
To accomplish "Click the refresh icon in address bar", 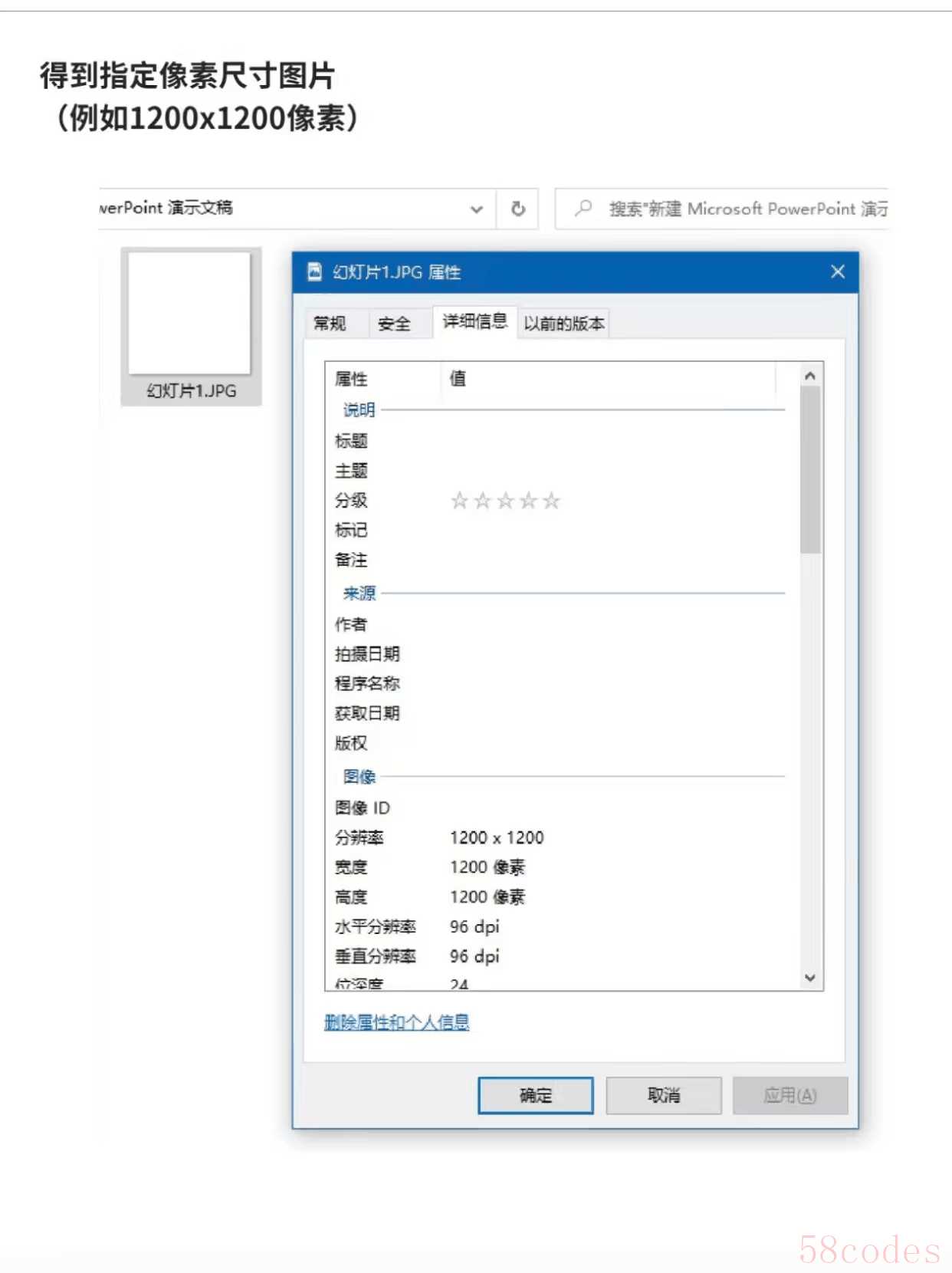I will (x=518, y=209).
